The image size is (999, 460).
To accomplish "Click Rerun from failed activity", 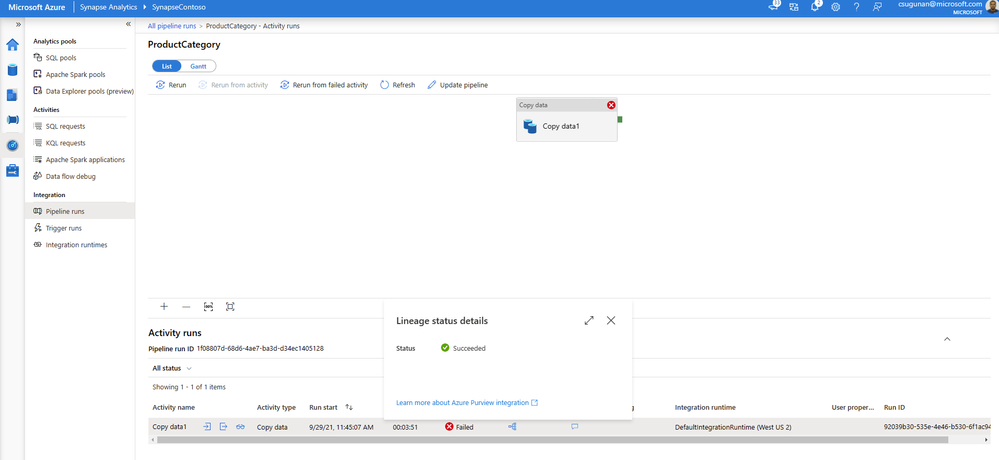I will point(324,85).
